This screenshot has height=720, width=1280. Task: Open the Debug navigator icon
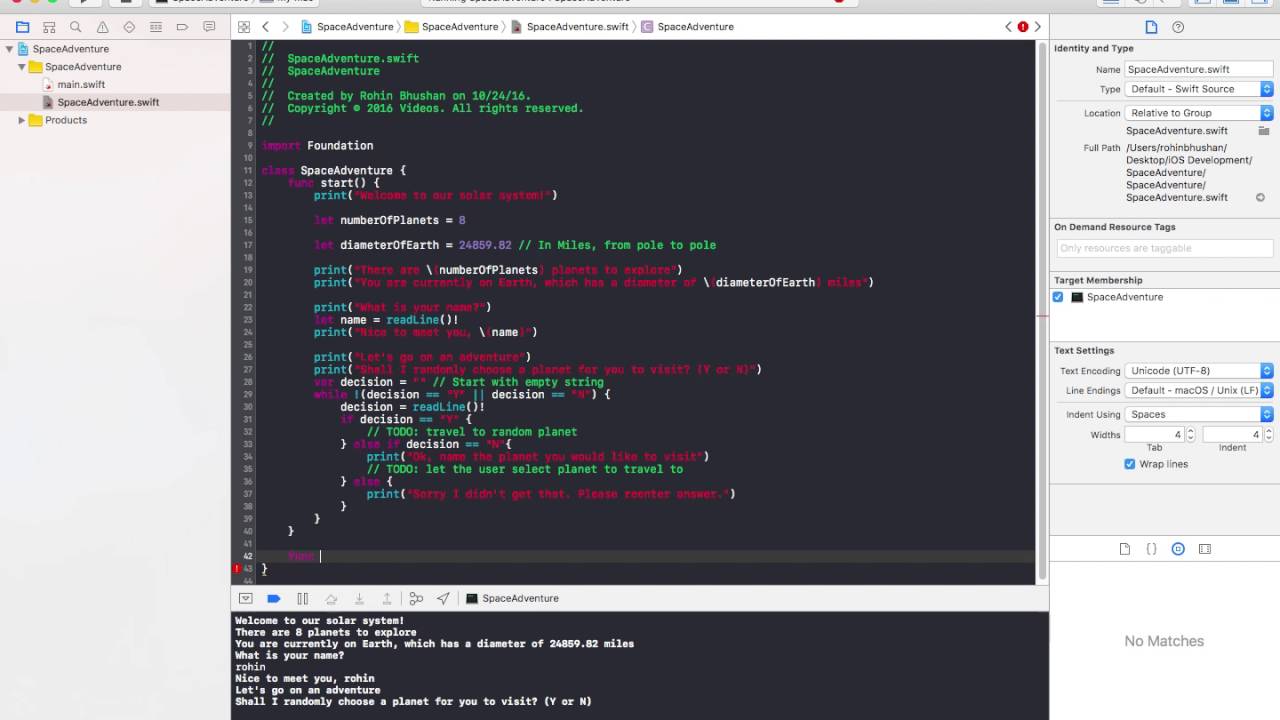point(155,27)
